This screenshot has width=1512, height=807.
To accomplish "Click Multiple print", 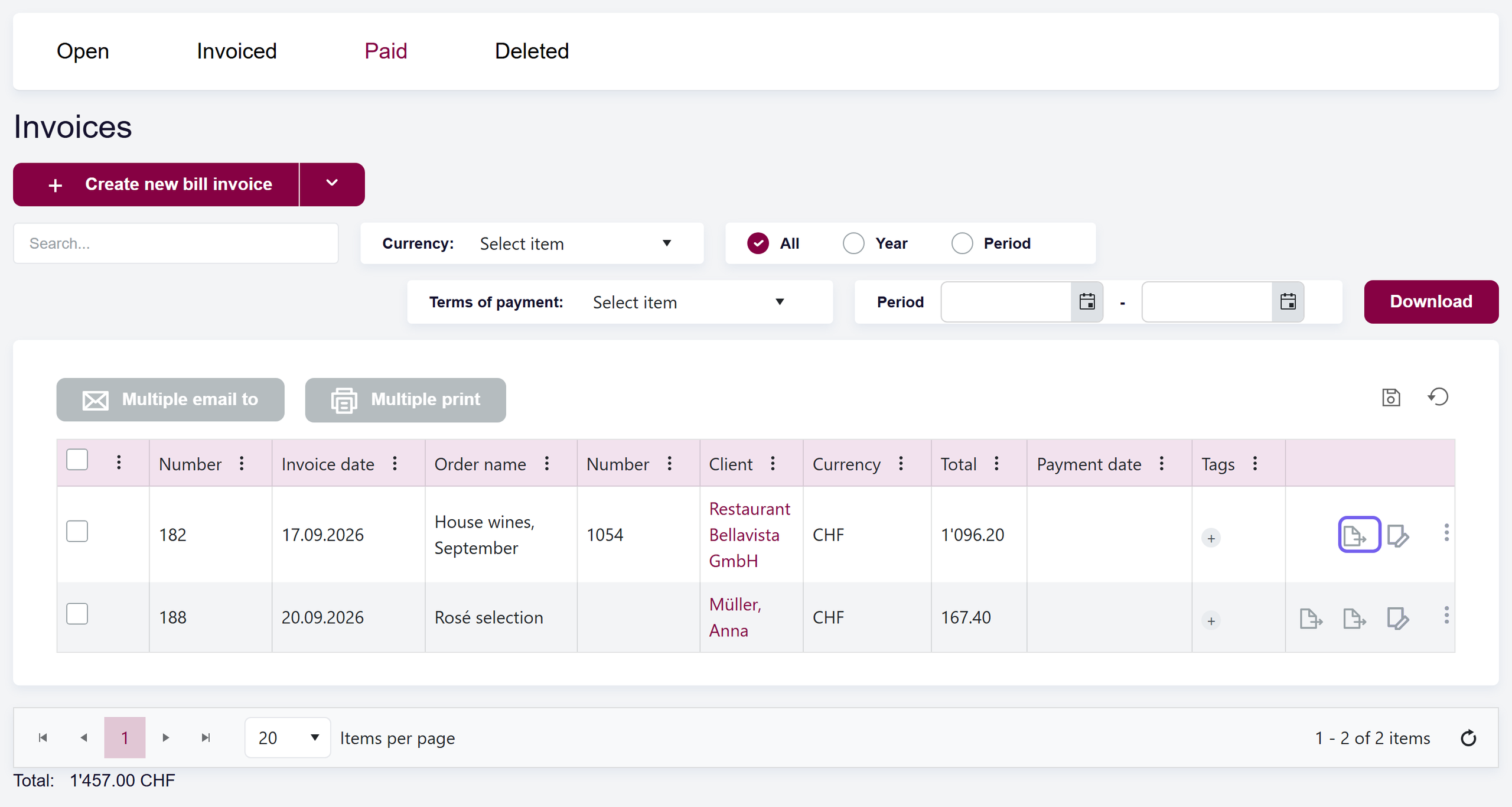I will 405,400.
